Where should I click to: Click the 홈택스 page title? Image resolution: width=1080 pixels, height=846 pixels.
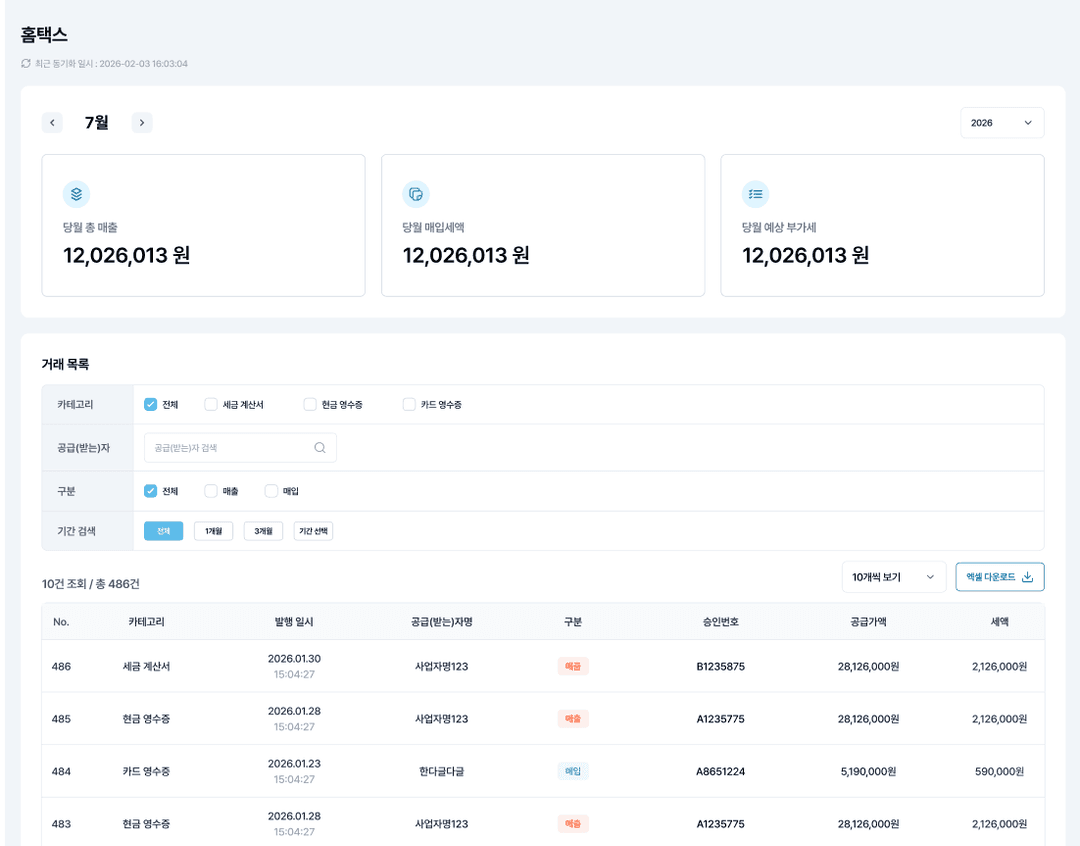click(44, 34)
